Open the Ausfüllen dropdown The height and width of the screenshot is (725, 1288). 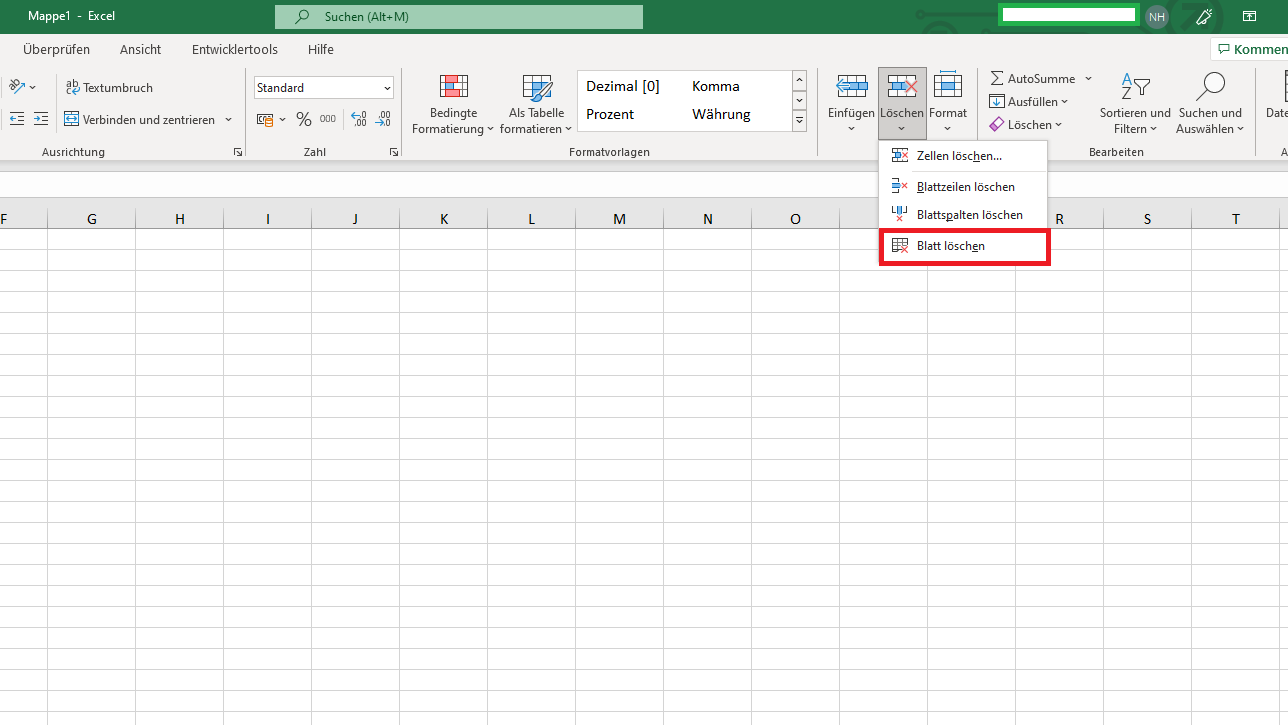pyautogui.click(x=1029, y=102)
